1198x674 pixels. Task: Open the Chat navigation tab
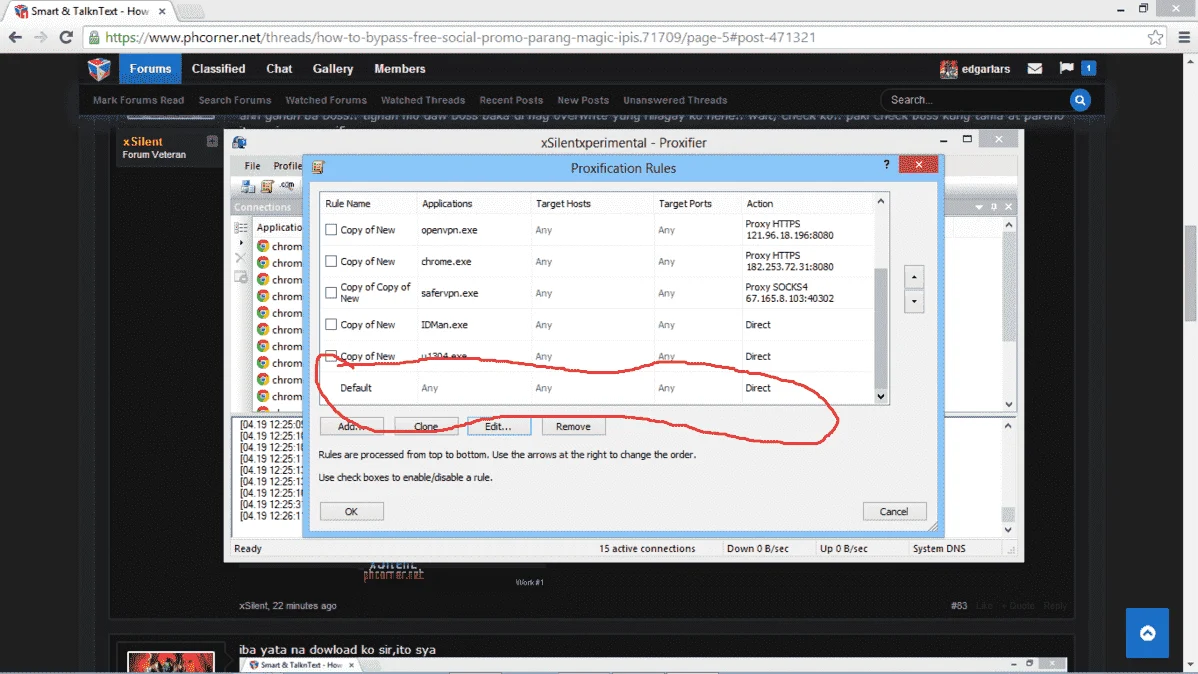(x=279, y=69)
